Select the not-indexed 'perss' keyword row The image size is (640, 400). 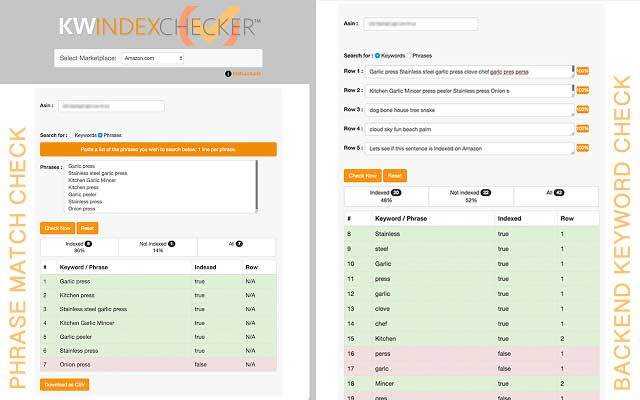click(x=472, y=354)
